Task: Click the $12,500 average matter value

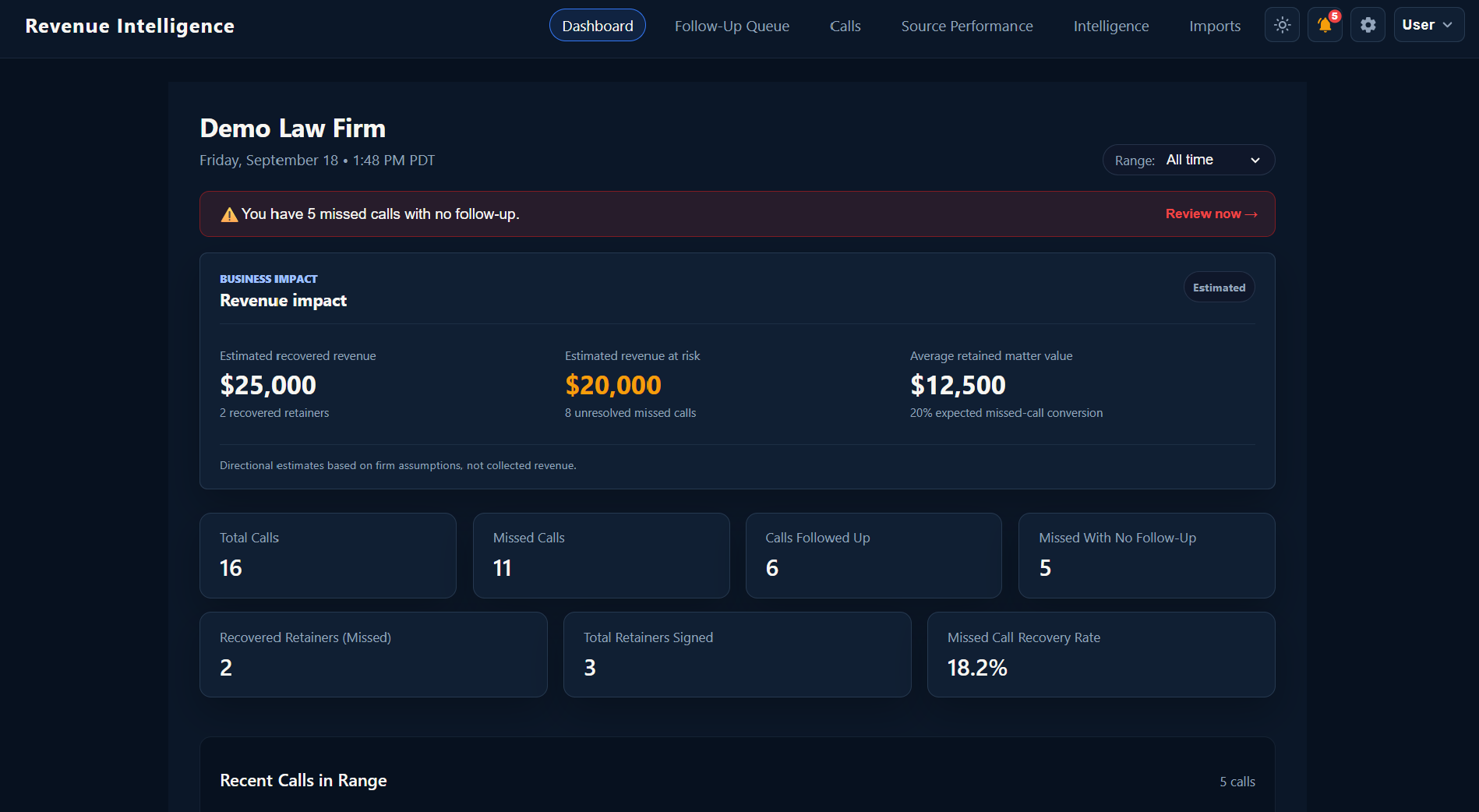Action: click(x=958, y=385)
